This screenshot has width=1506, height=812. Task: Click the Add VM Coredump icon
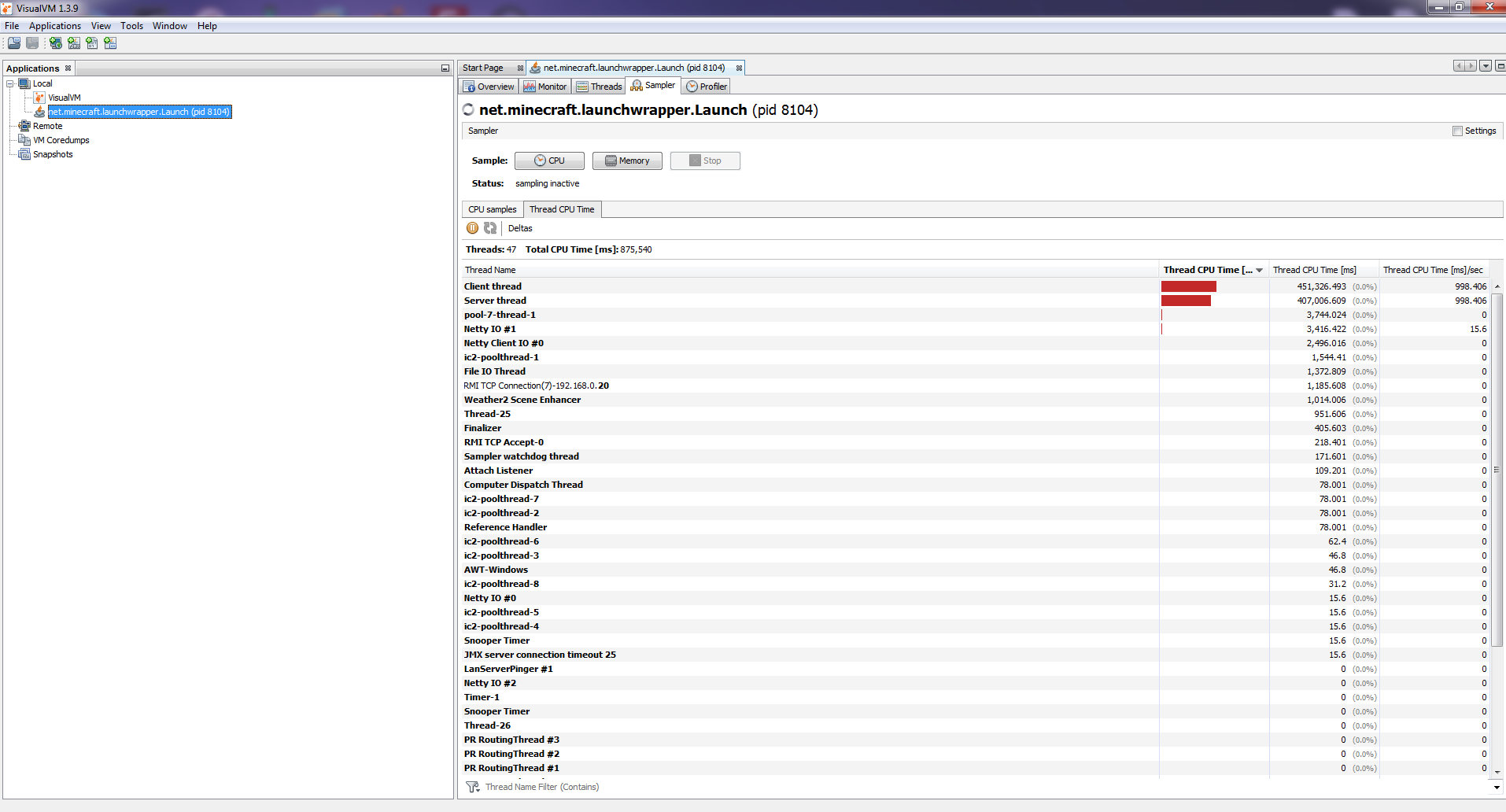92,43
